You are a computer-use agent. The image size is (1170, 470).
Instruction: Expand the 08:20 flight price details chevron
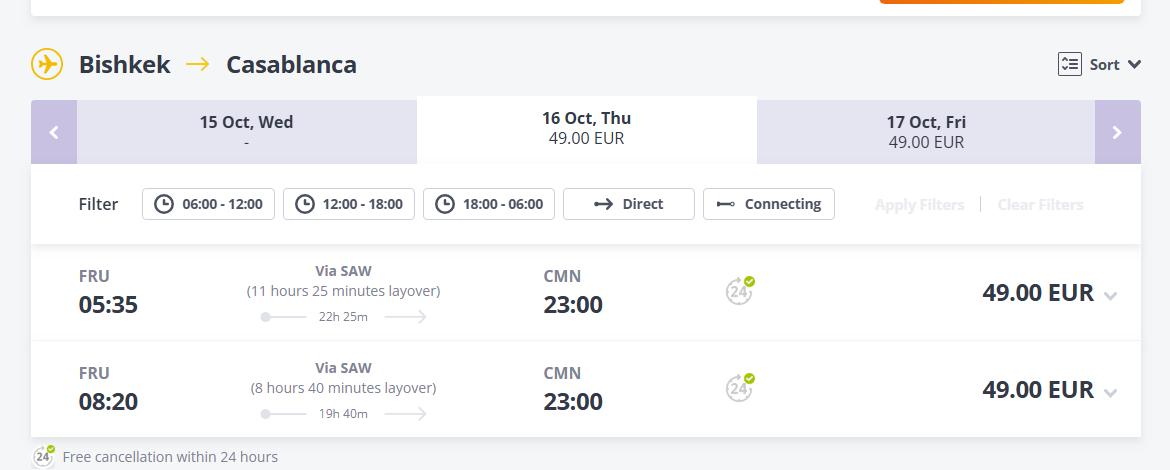[1110, 393]
